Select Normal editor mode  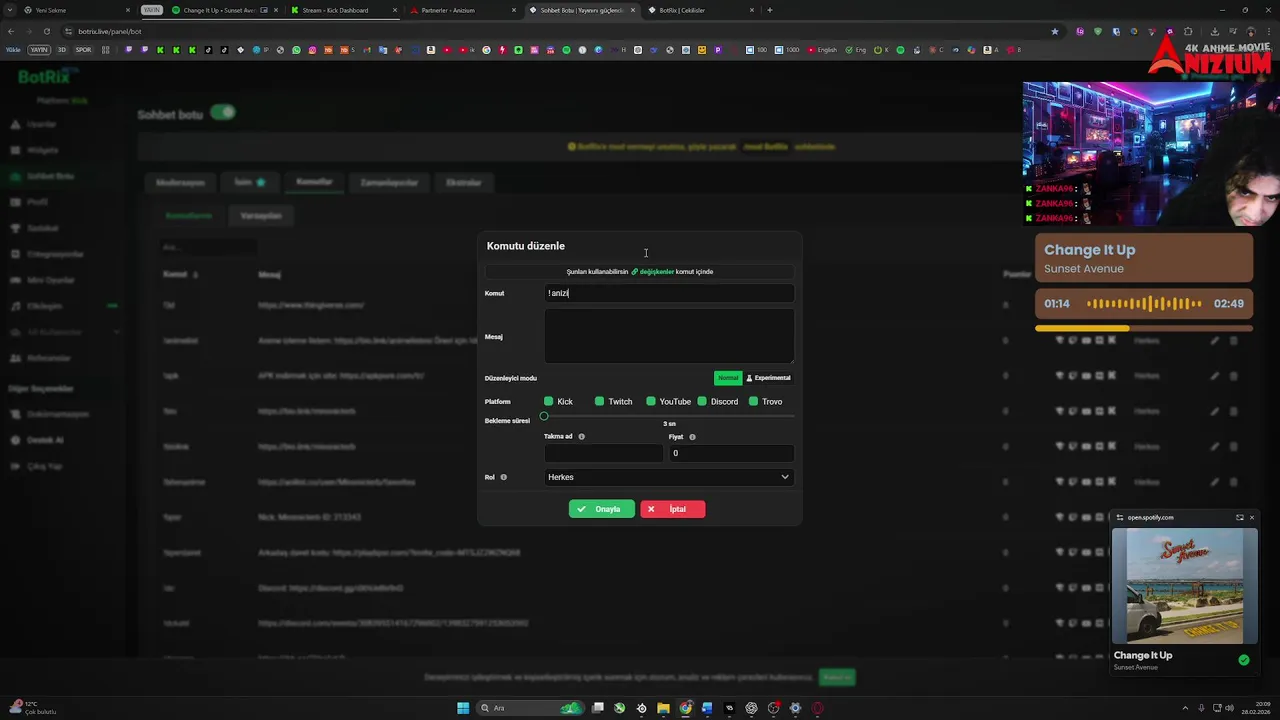pyautogui.click(x=728, y=378)
